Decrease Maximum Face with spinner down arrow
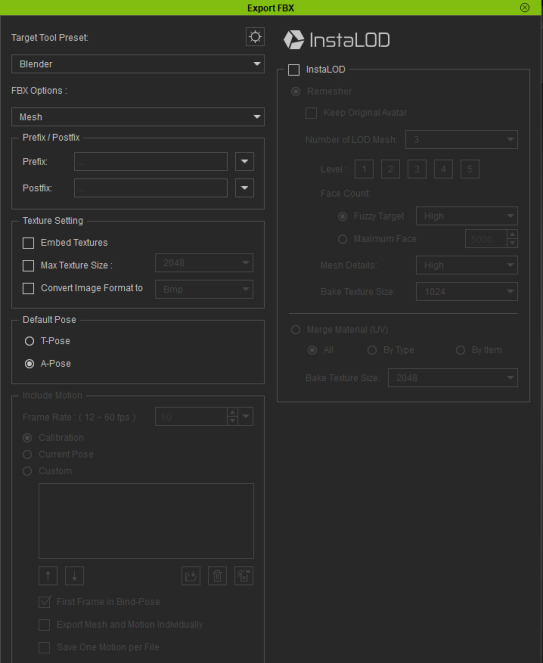This screenshot has height=663, width=543. point(513,244)
